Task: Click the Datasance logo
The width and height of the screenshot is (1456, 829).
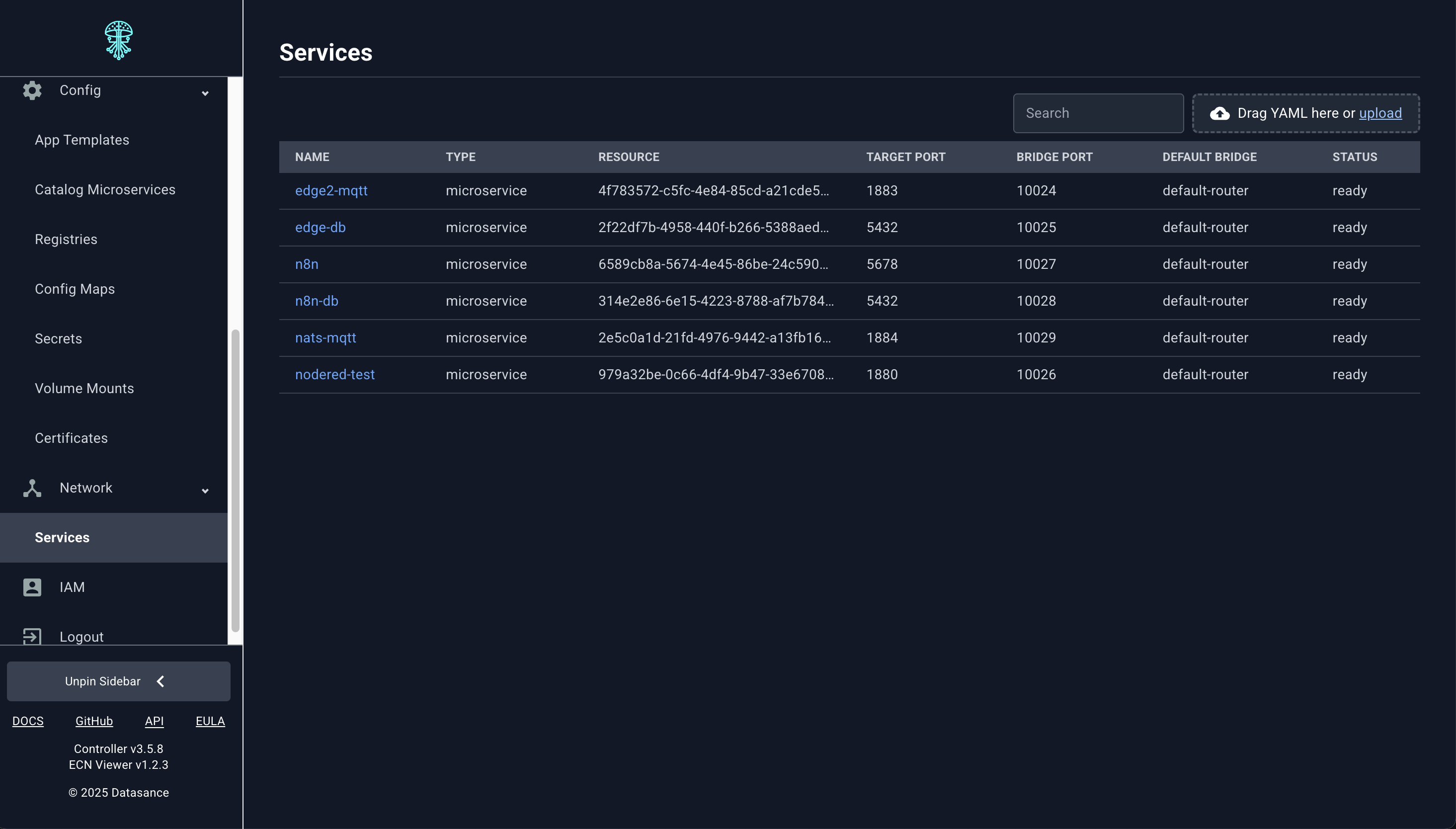Action: pyautogui.click(x=118, y=39)
